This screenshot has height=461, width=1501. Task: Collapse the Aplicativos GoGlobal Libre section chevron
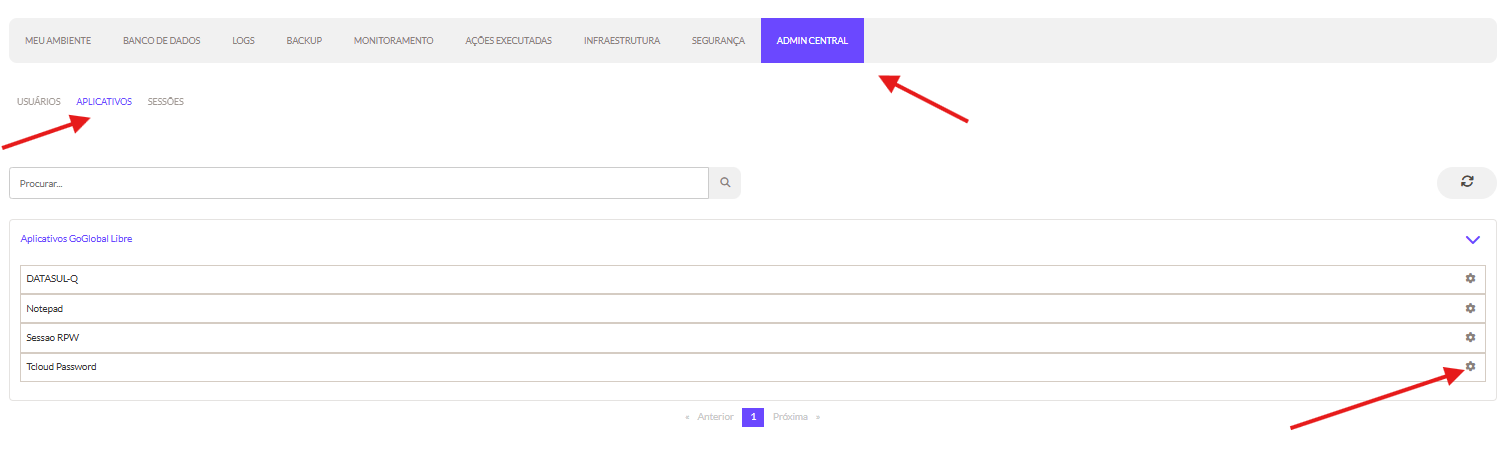1472,240
